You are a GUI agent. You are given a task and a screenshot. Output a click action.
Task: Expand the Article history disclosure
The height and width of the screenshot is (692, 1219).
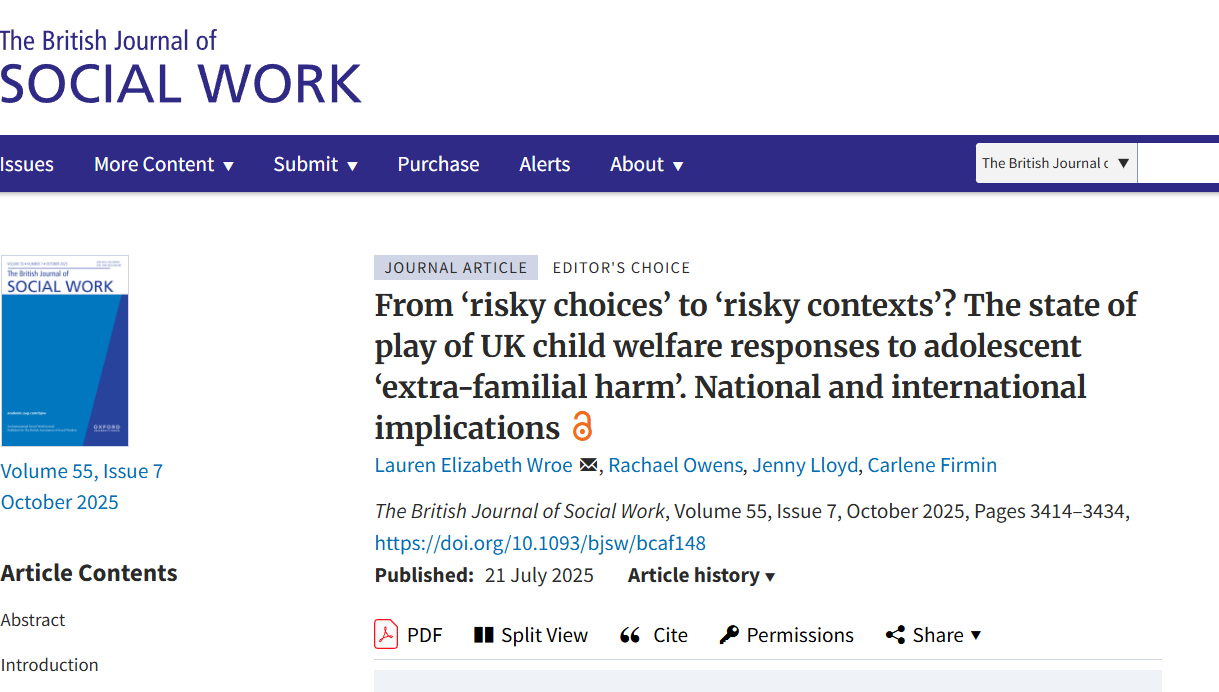[x=701, y=575]
